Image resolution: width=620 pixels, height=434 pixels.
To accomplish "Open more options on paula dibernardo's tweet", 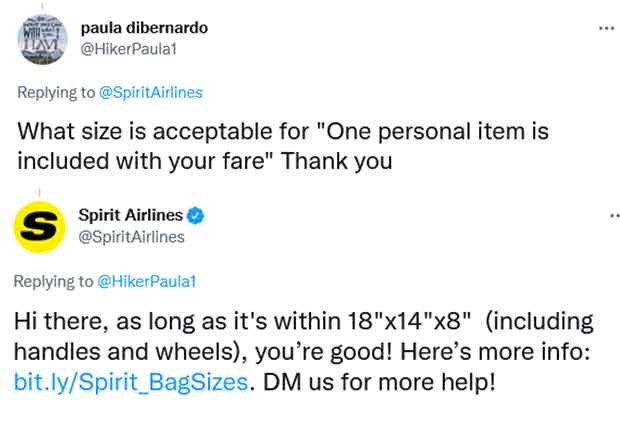I will tap(605, 27).
